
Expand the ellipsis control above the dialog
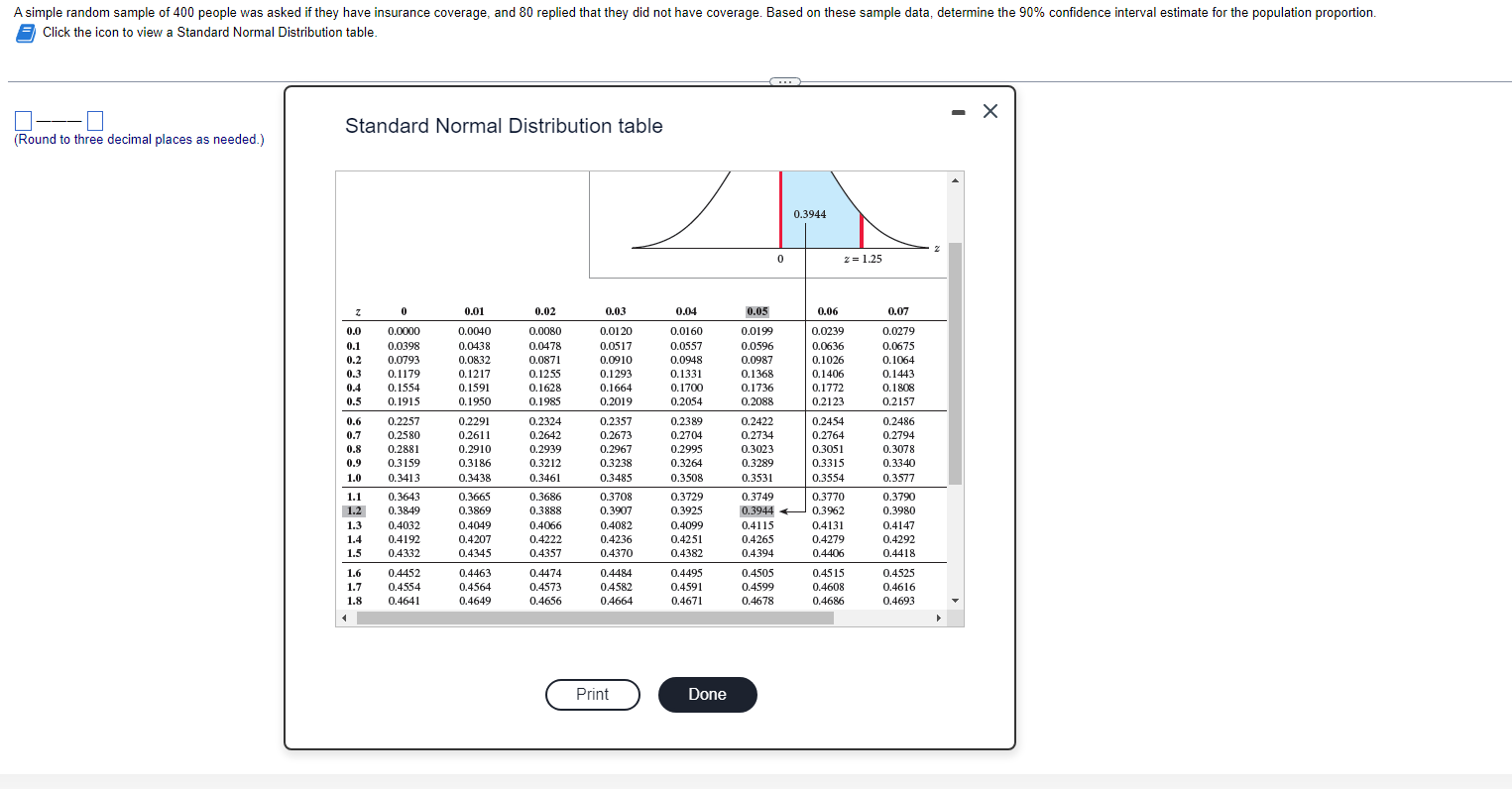pos(784,81)
